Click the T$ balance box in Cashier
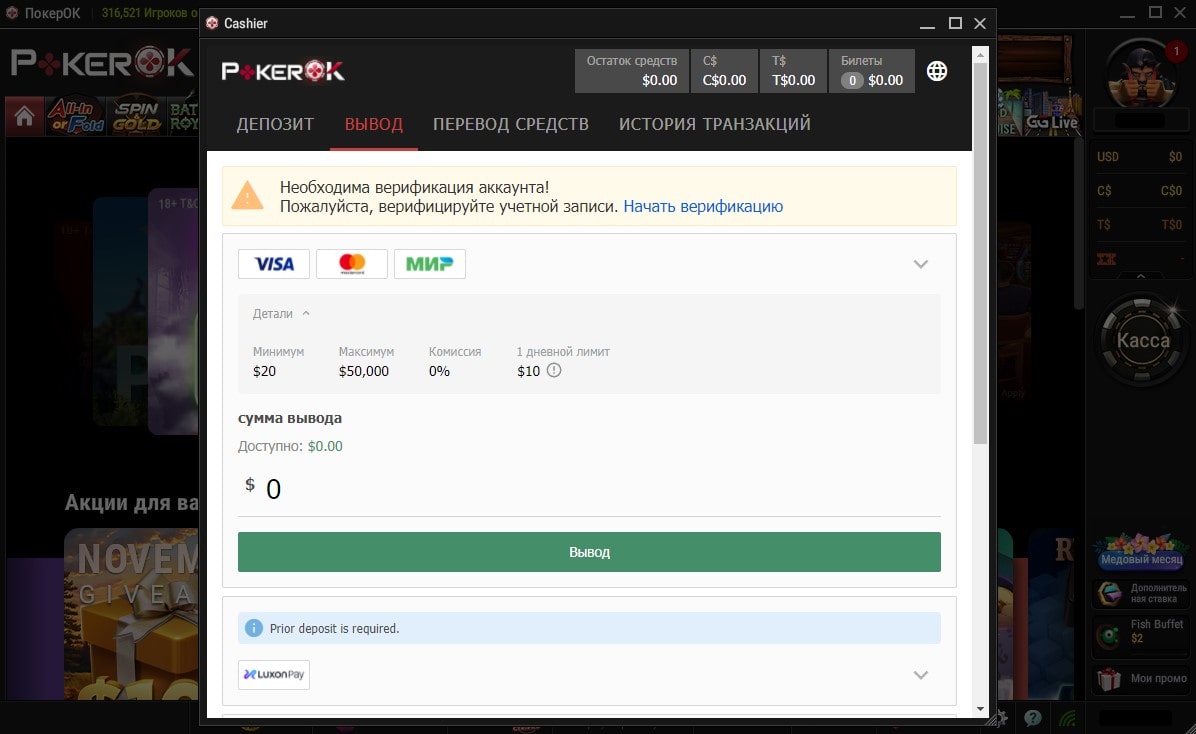 [793, 71]
